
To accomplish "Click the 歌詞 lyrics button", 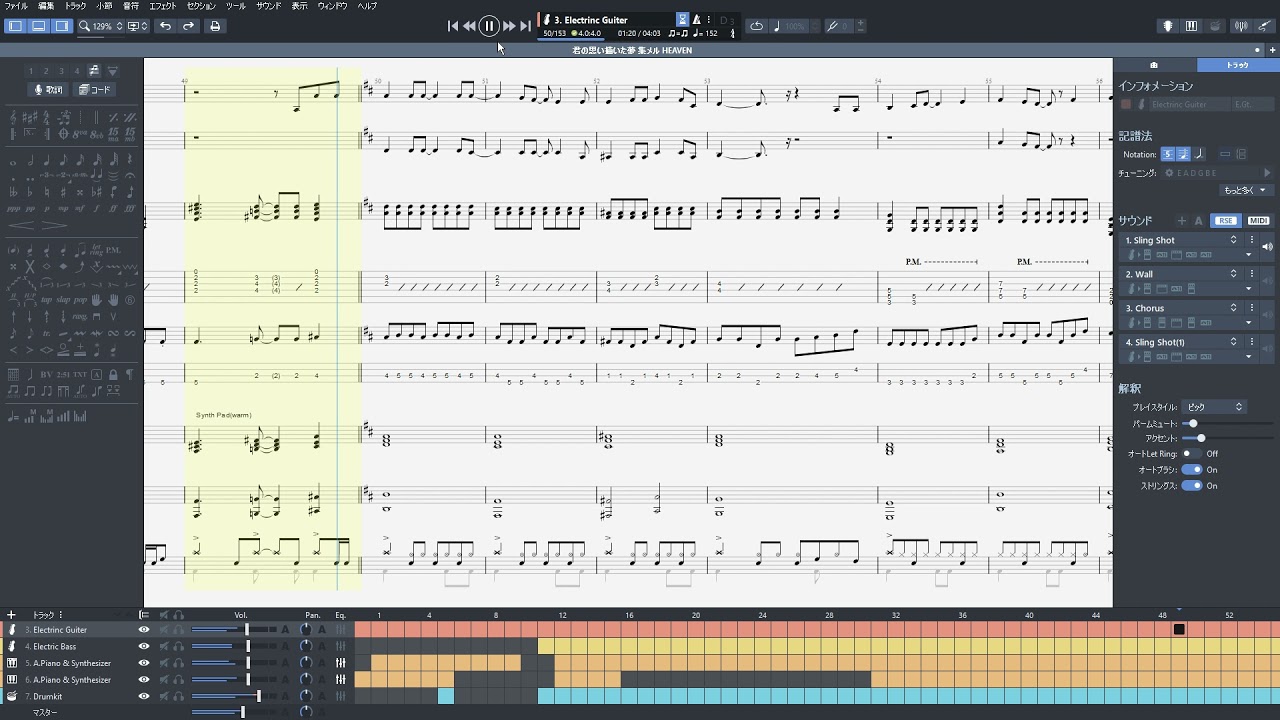I will 48,90.
